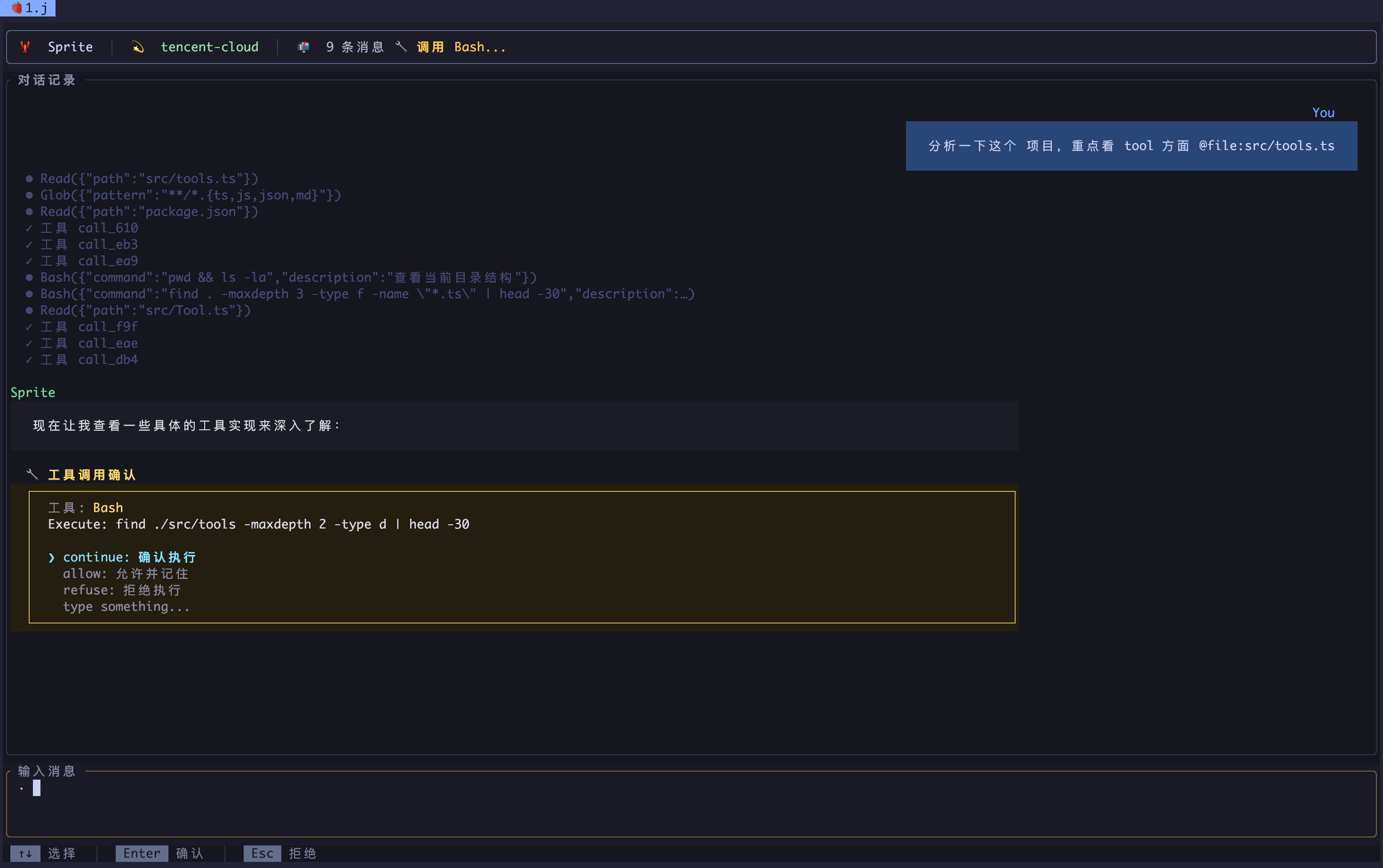Click the wrench icon next to 调用 Bash
Viewport: 1383px width, 868px height.
click(x=401, y=47)
